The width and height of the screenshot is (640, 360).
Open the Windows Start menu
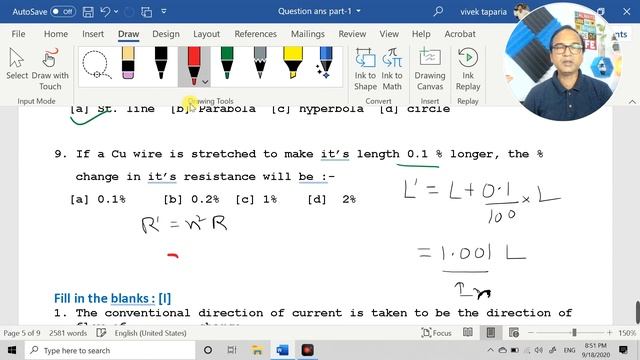pos(12,350)
